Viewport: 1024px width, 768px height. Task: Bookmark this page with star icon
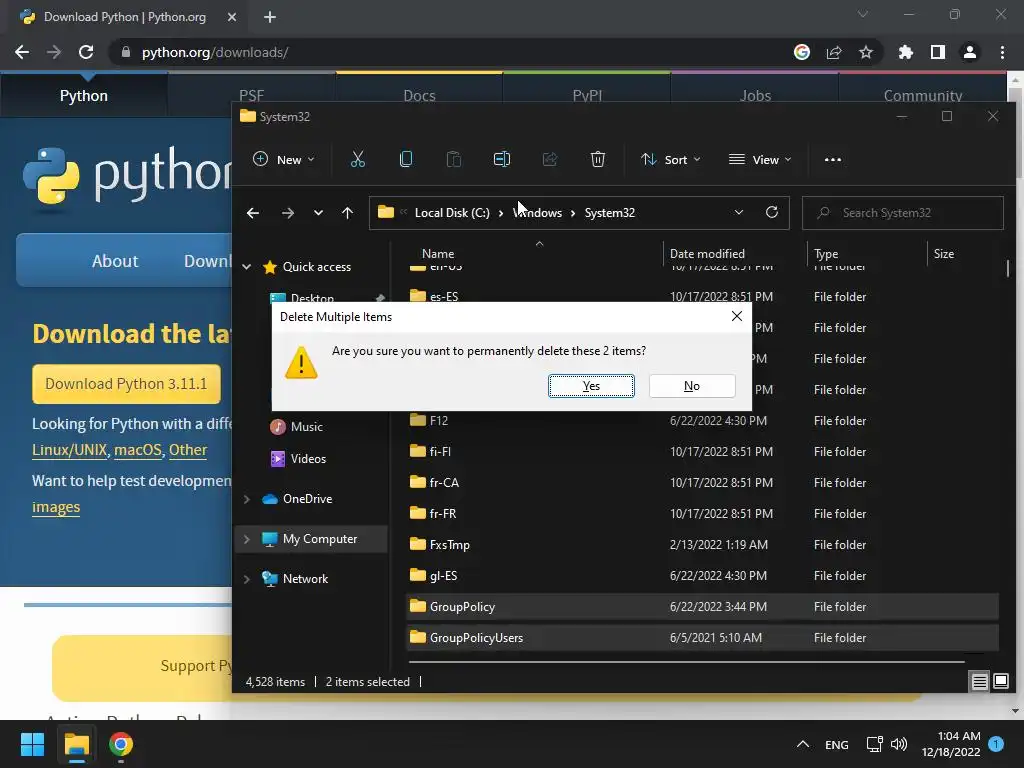tap(866, 52)
